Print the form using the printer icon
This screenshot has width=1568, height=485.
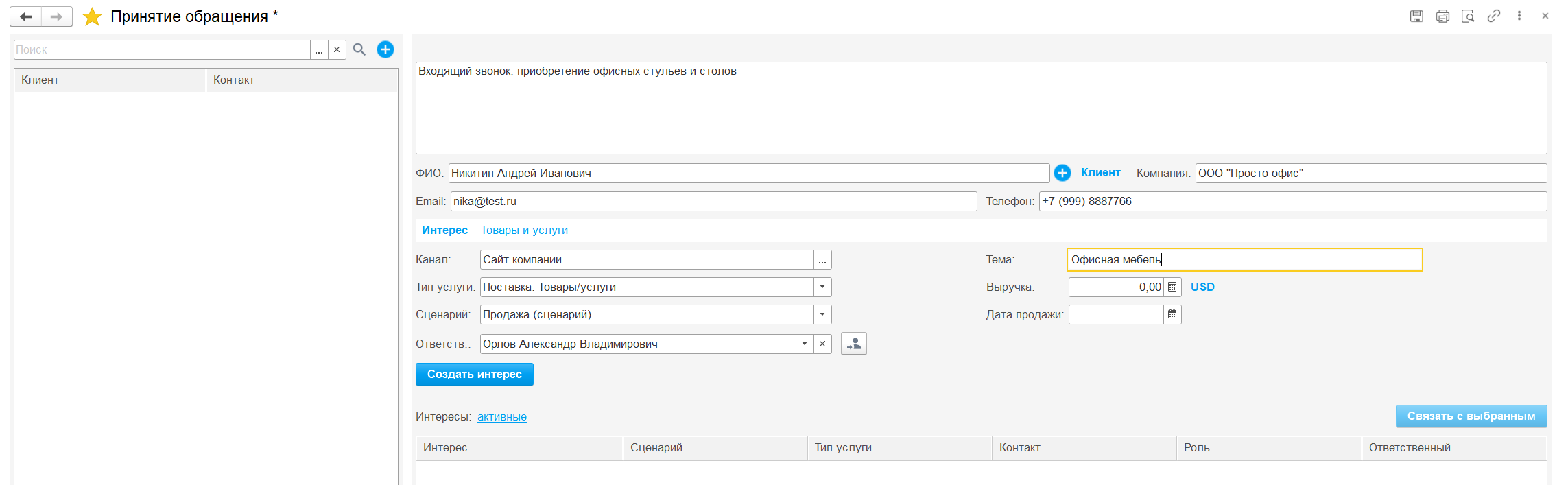(x=1442, y=16)
